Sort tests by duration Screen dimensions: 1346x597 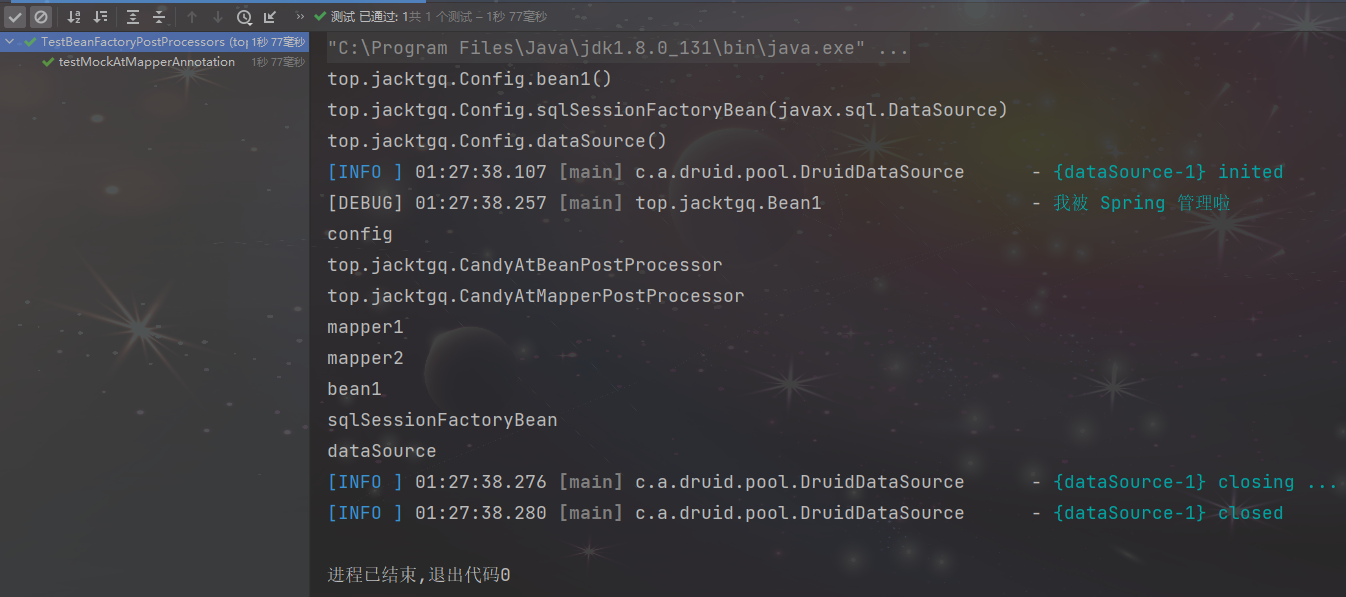[x=100, y=17]
